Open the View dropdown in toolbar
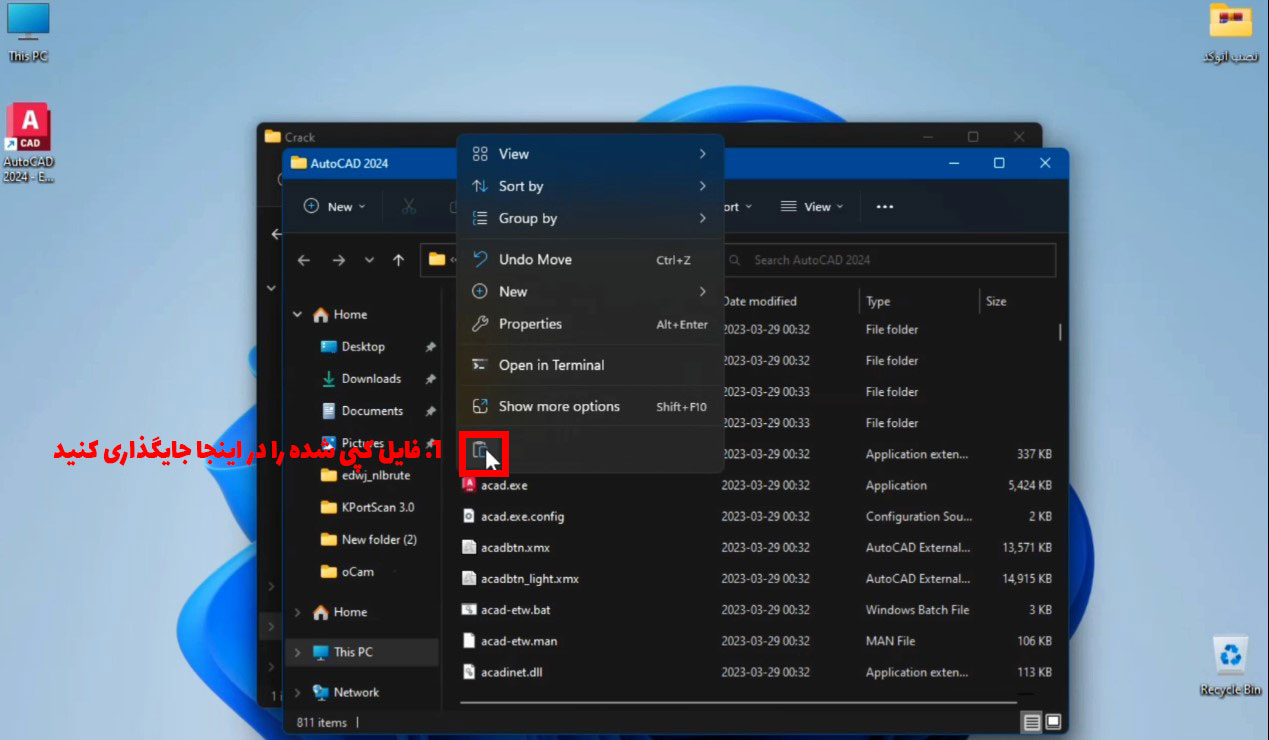The image size is (1269, 740). (x=812, y=207)
